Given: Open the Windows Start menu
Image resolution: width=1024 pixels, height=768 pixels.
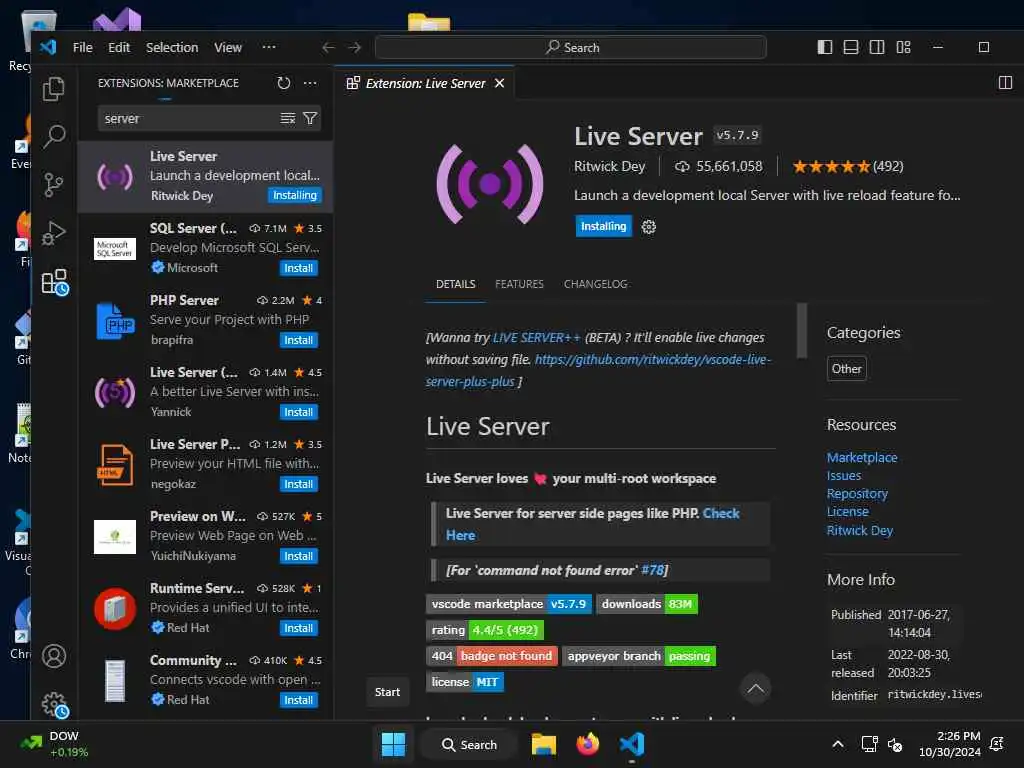Looking at the screenshot, I should click(393, 744).
